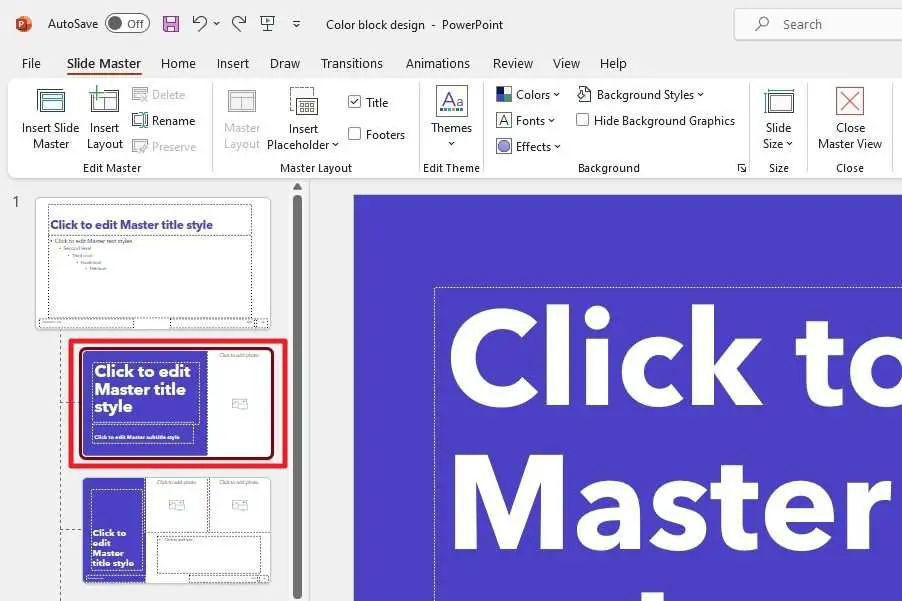The width and height of the screenshot is (902, 601).
Task: Check Hide Background Graphics checkbox
Action: pos(582,120)
